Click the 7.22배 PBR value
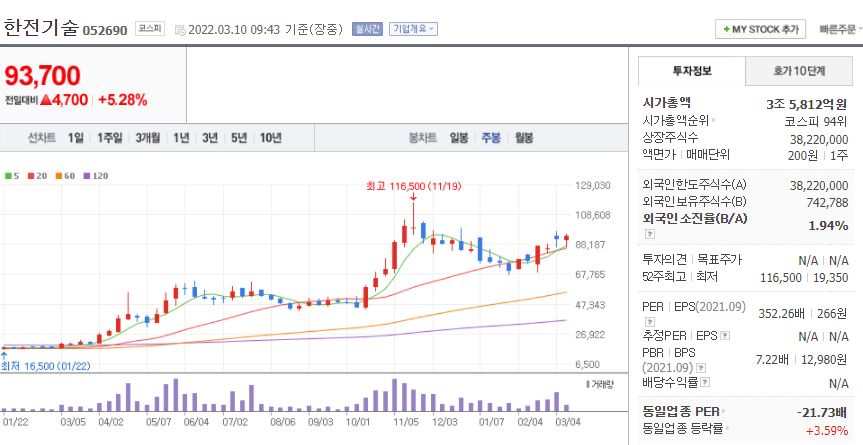863x445 pixels. pyautogui.click(x=772, y=360)
